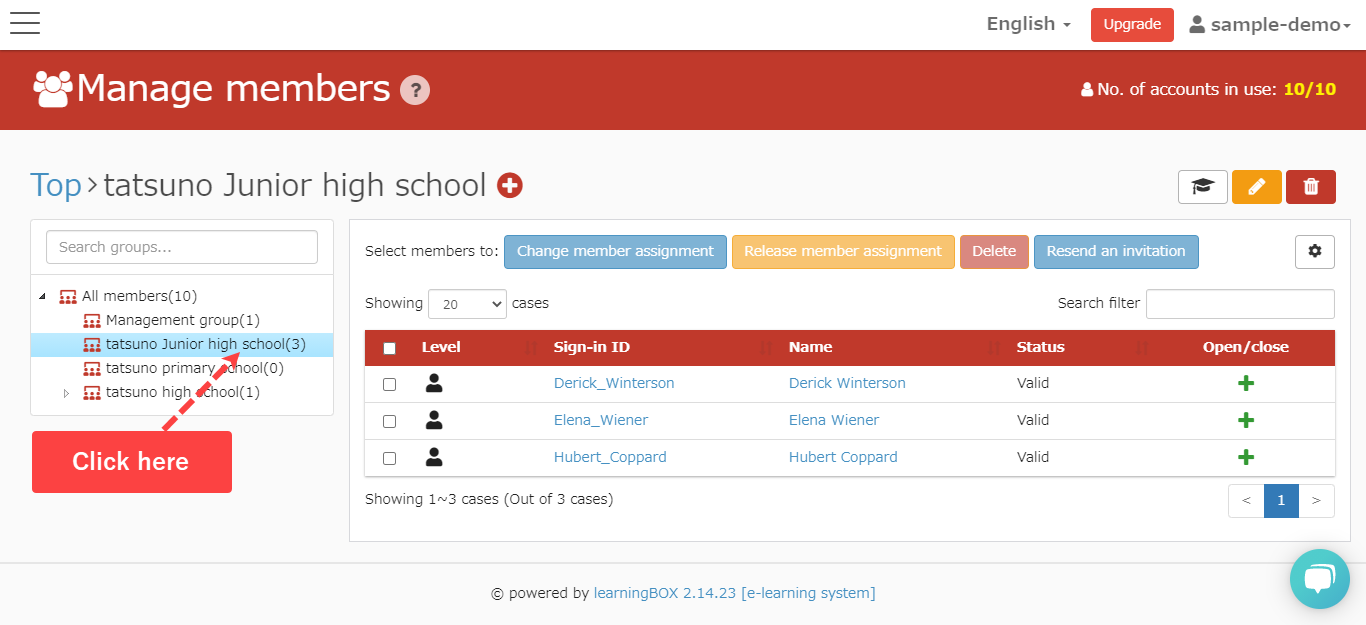This screenshot has height=625, width=1366.
Task: Open table settings gear icon
Action: (x=1314, y=252)
